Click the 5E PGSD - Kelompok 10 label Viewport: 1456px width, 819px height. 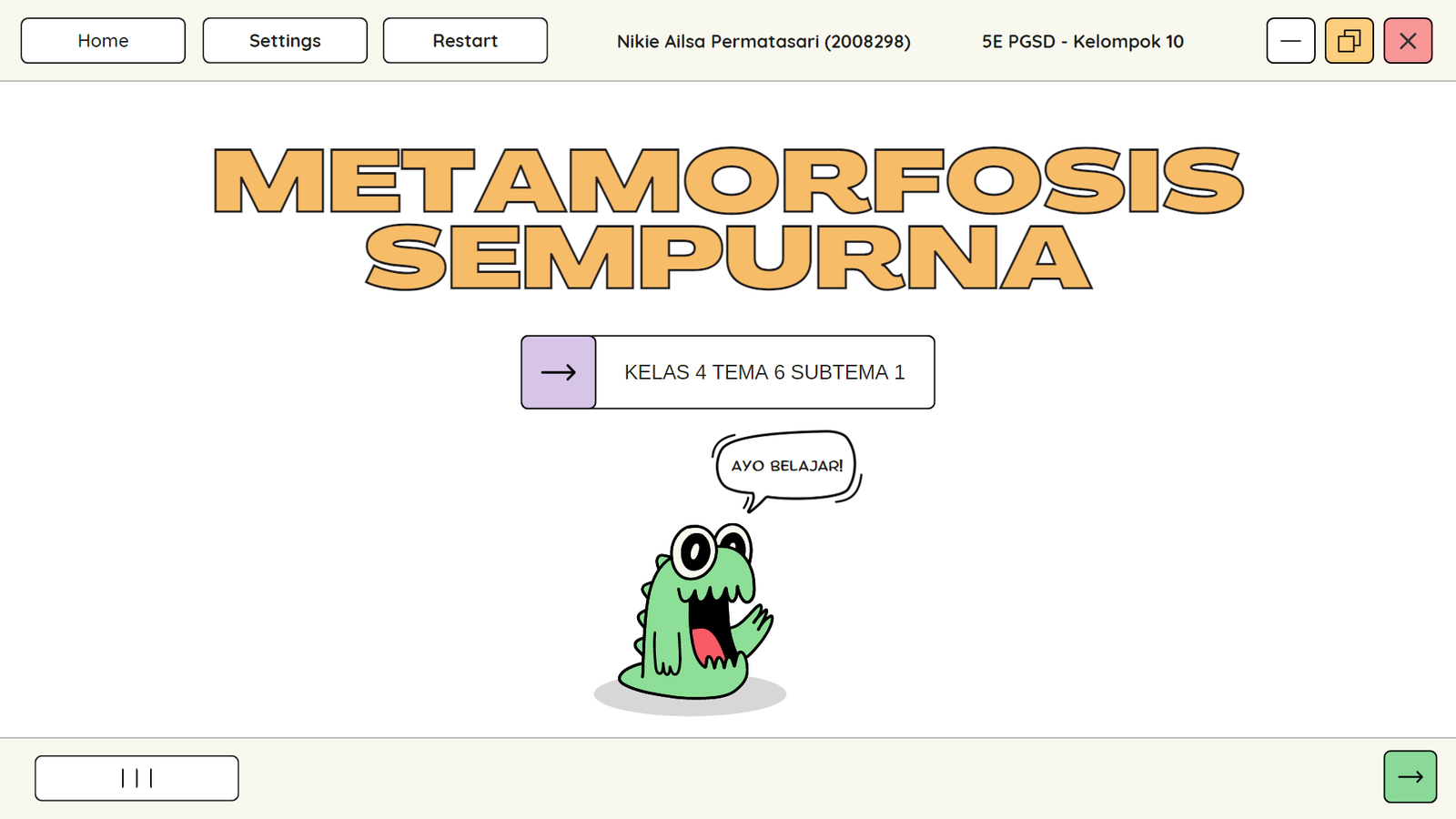(1082, 42)
